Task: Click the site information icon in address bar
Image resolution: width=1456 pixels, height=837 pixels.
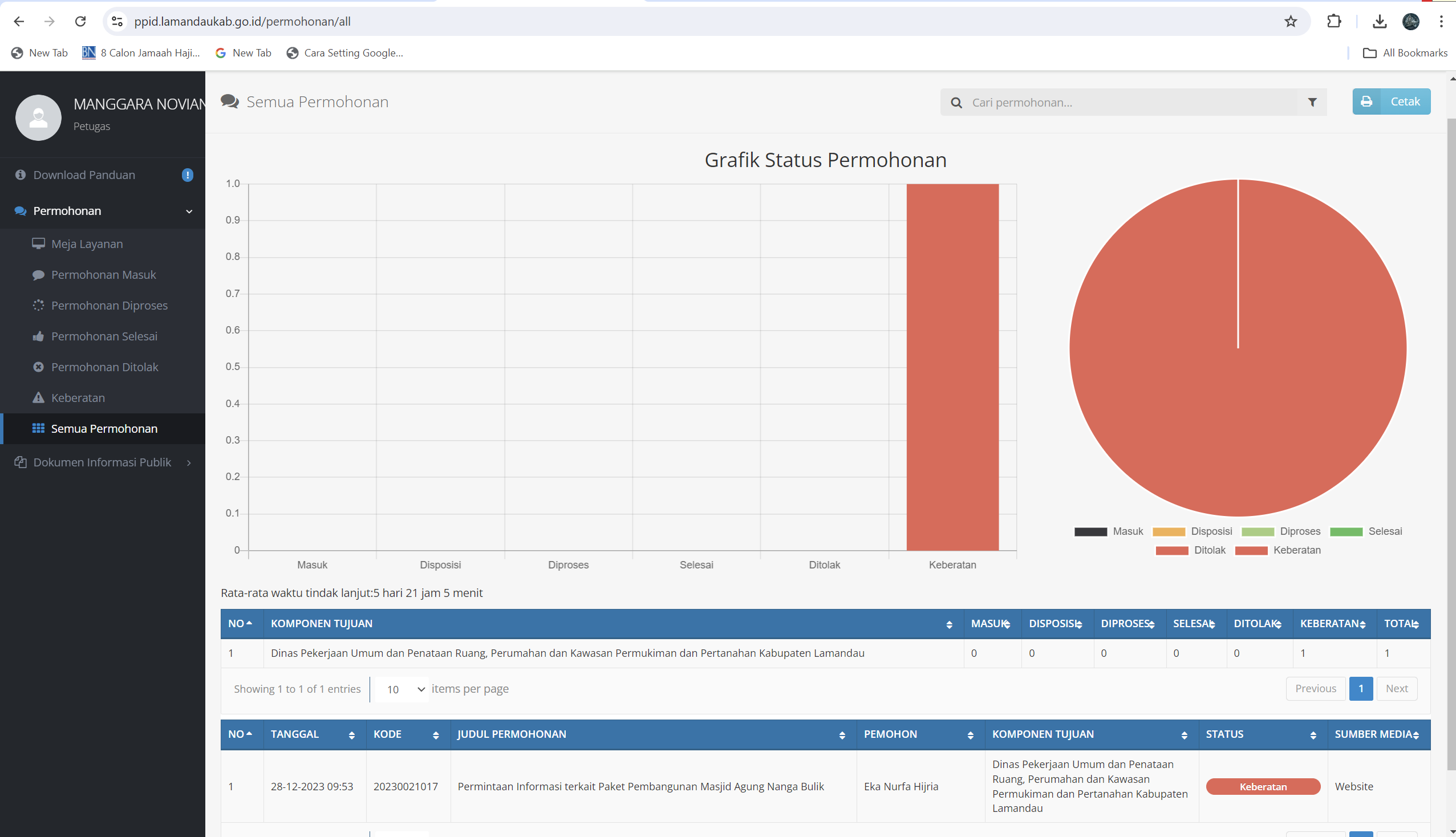Action: coord(117,21)
